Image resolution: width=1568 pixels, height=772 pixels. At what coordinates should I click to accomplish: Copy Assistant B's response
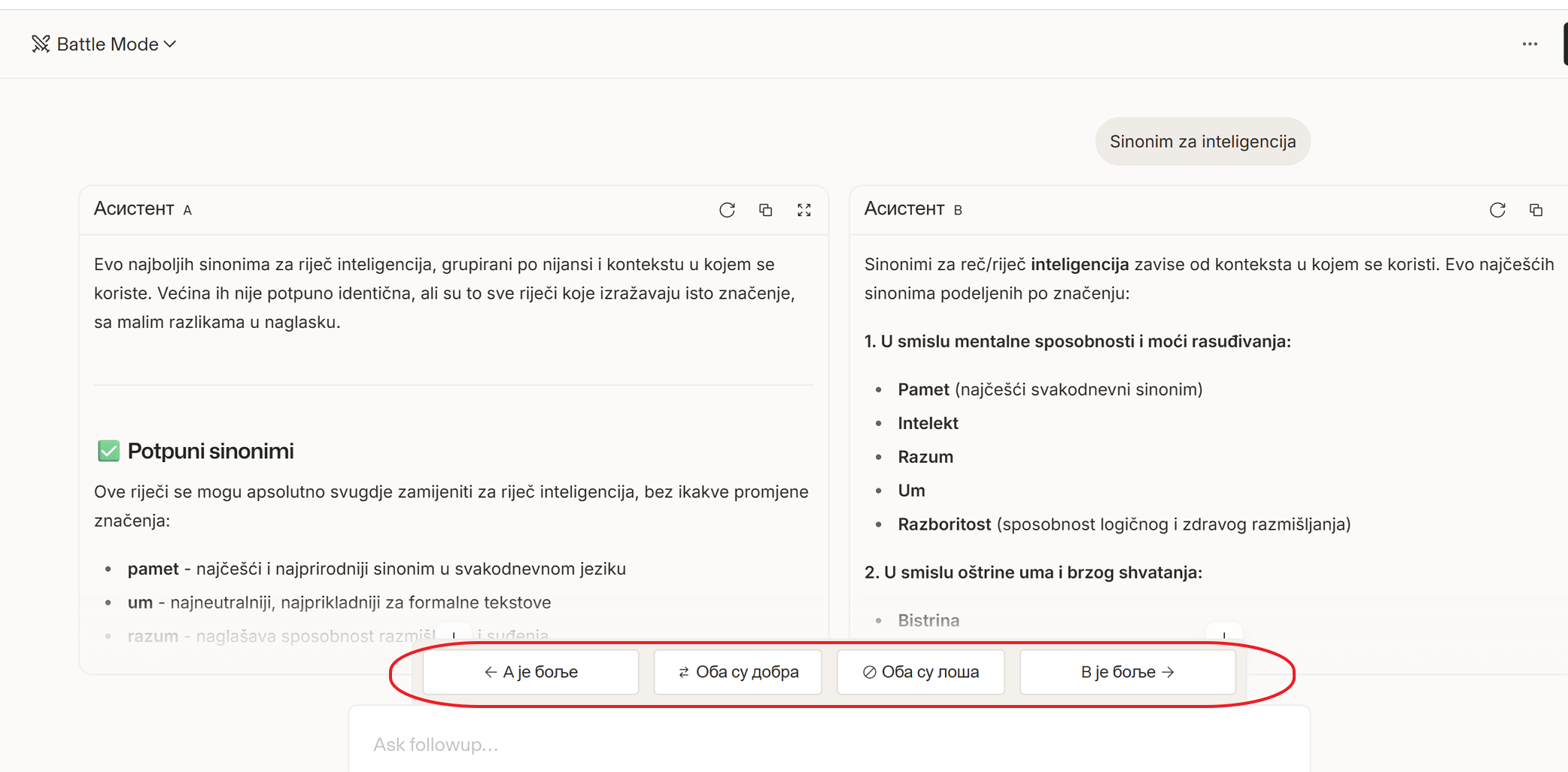(x=1536, y=210)
